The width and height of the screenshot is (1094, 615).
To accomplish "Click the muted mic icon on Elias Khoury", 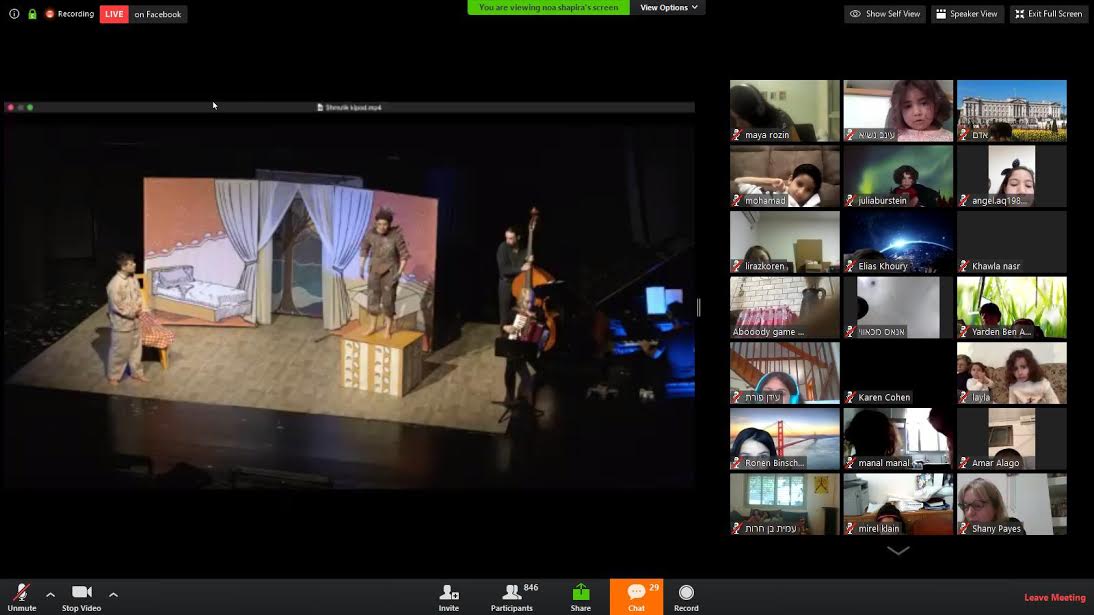I will point(850,266).
